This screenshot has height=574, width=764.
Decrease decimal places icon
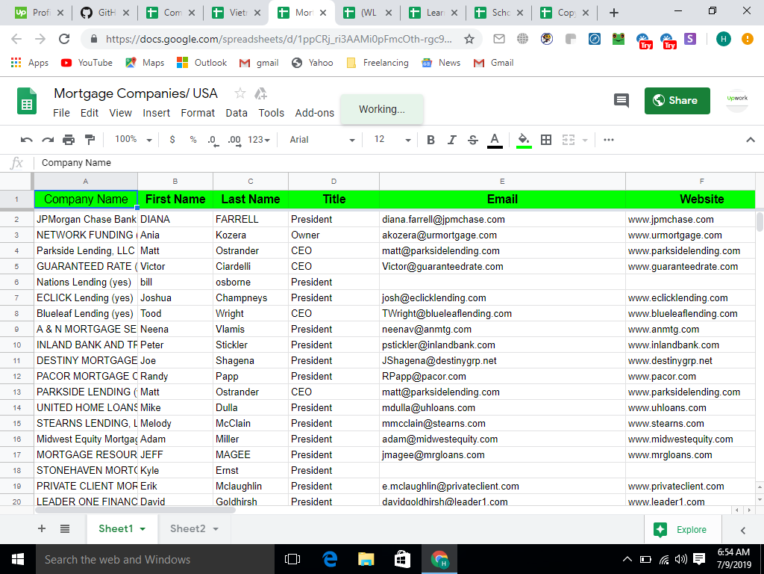(212, 140)
